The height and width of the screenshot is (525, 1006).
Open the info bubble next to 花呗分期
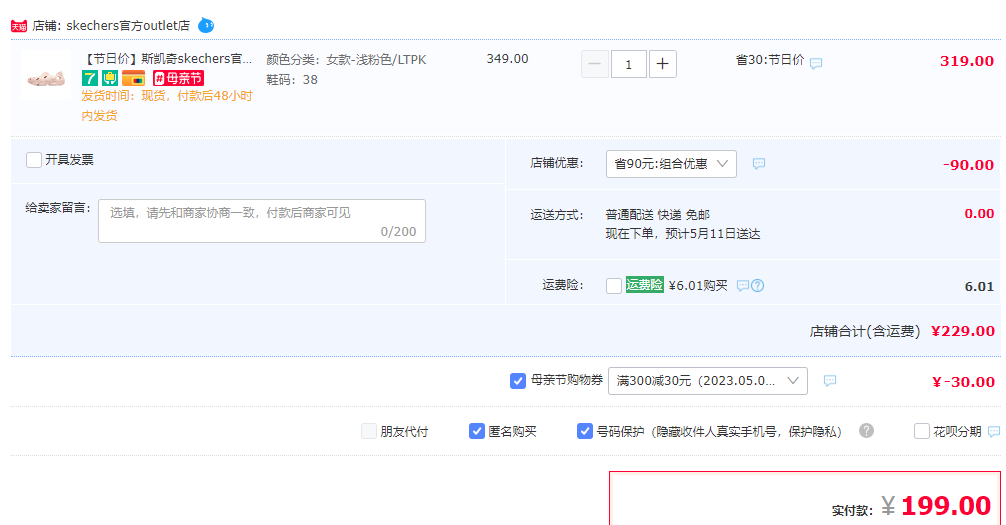994,431
